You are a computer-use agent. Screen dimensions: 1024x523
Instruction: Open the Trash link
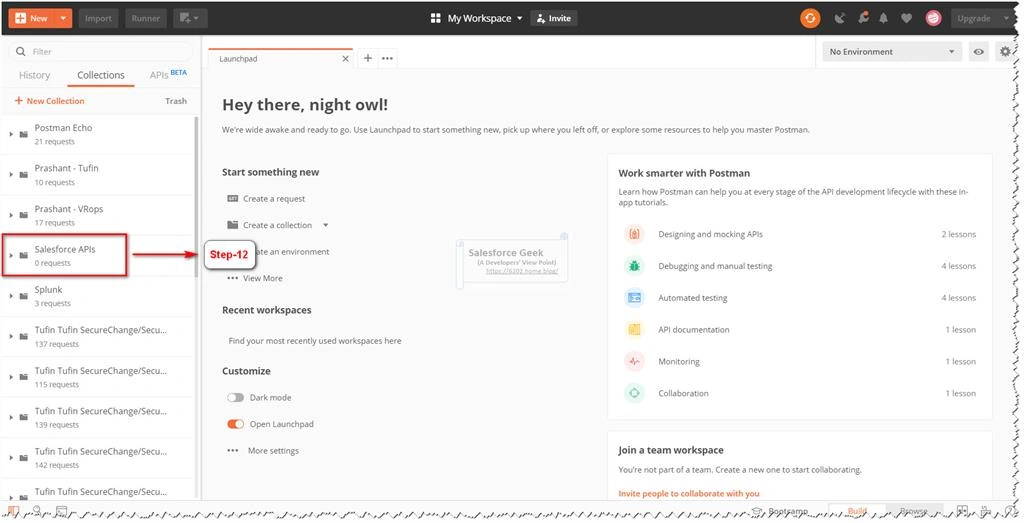click(x=176, y=101)
